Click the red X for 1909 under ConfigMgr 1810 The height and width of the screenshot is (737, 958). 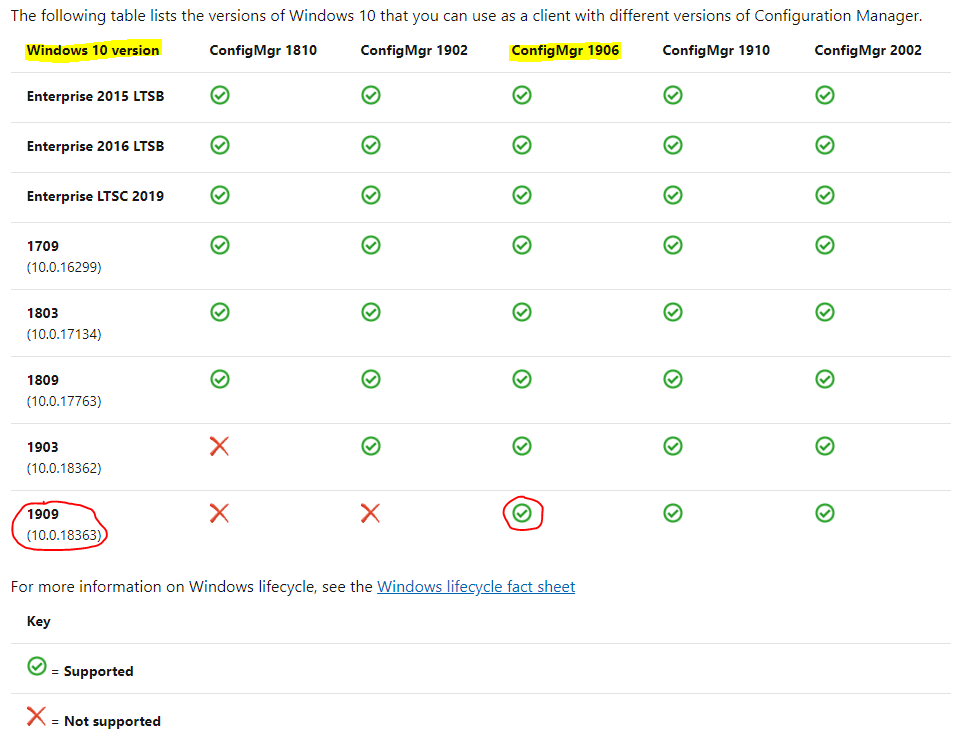[x=220, y=513]
